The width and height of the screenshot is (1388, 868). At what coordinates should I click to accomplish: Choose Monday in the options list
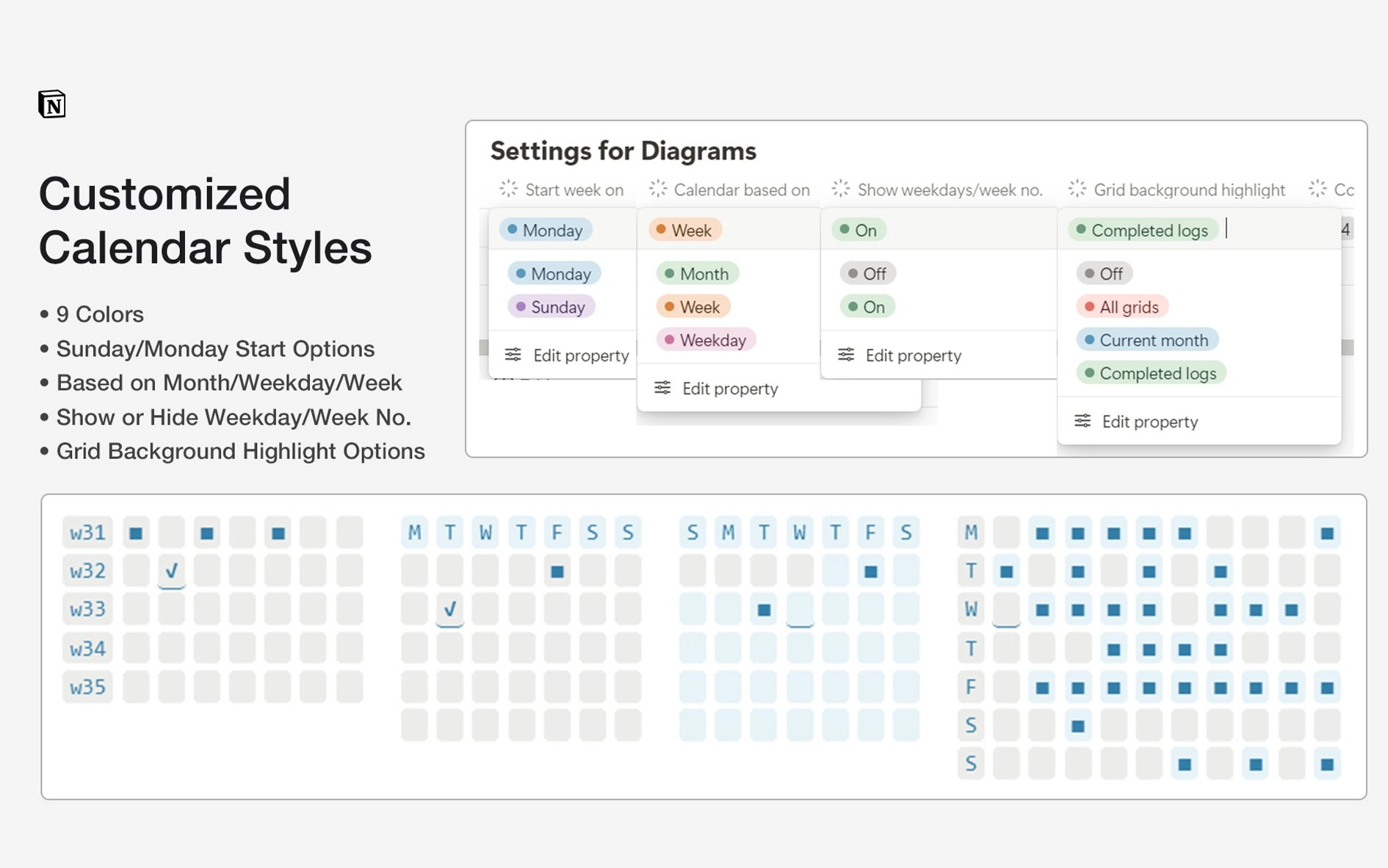click(x=554, y=274)
